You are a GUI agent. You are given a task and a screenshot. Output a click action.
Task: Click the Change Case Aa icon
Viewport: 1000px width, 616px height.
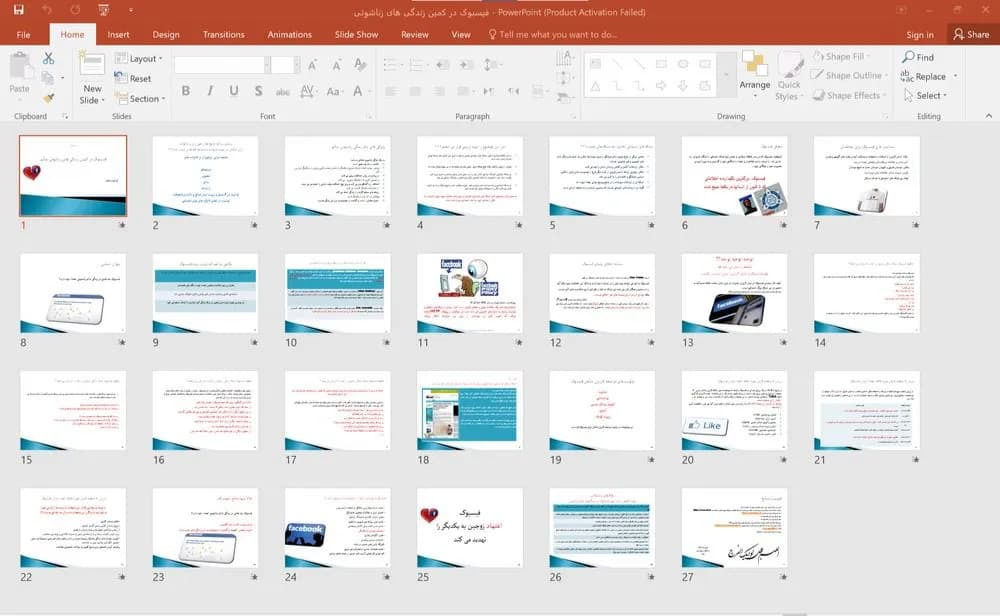tap(333, 91)
